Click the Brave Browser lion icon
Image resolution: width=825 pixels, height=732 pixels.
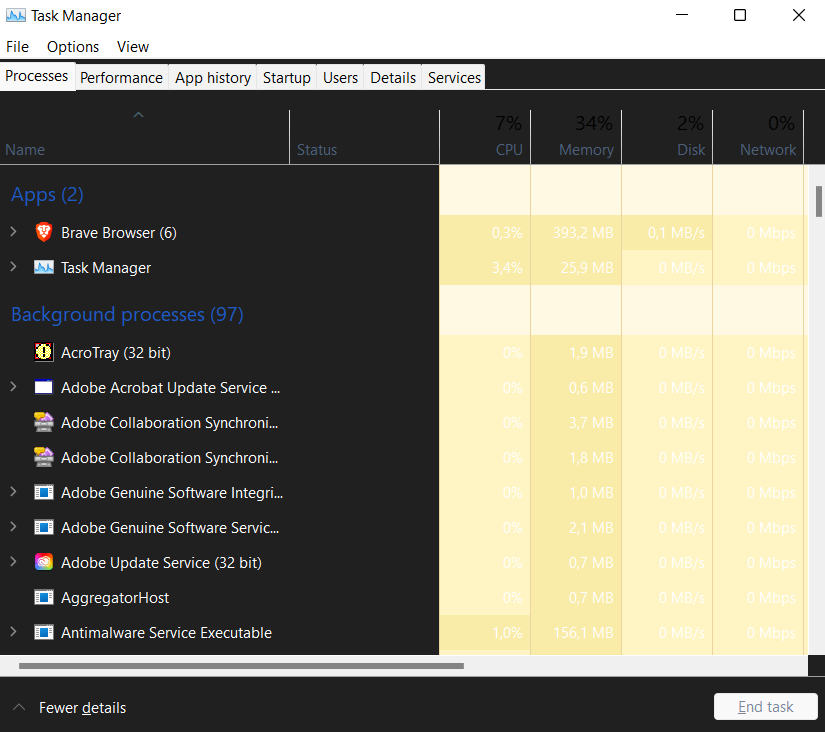(44, 232)
